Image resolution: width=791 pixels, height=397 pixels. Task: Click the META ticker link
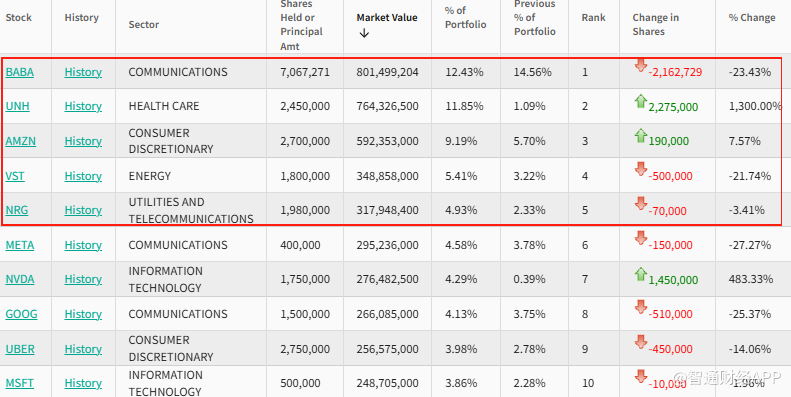(x=20, y=245)
